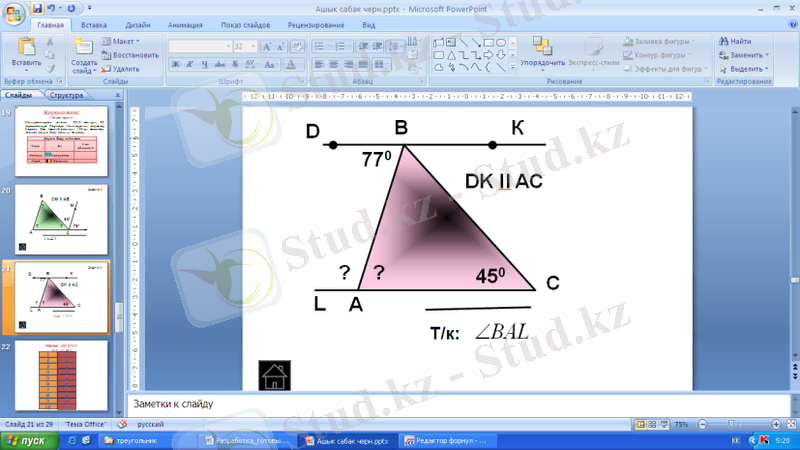Expand the font size combo box
Screen dimensions: 800x450
[x=253, y=46]
